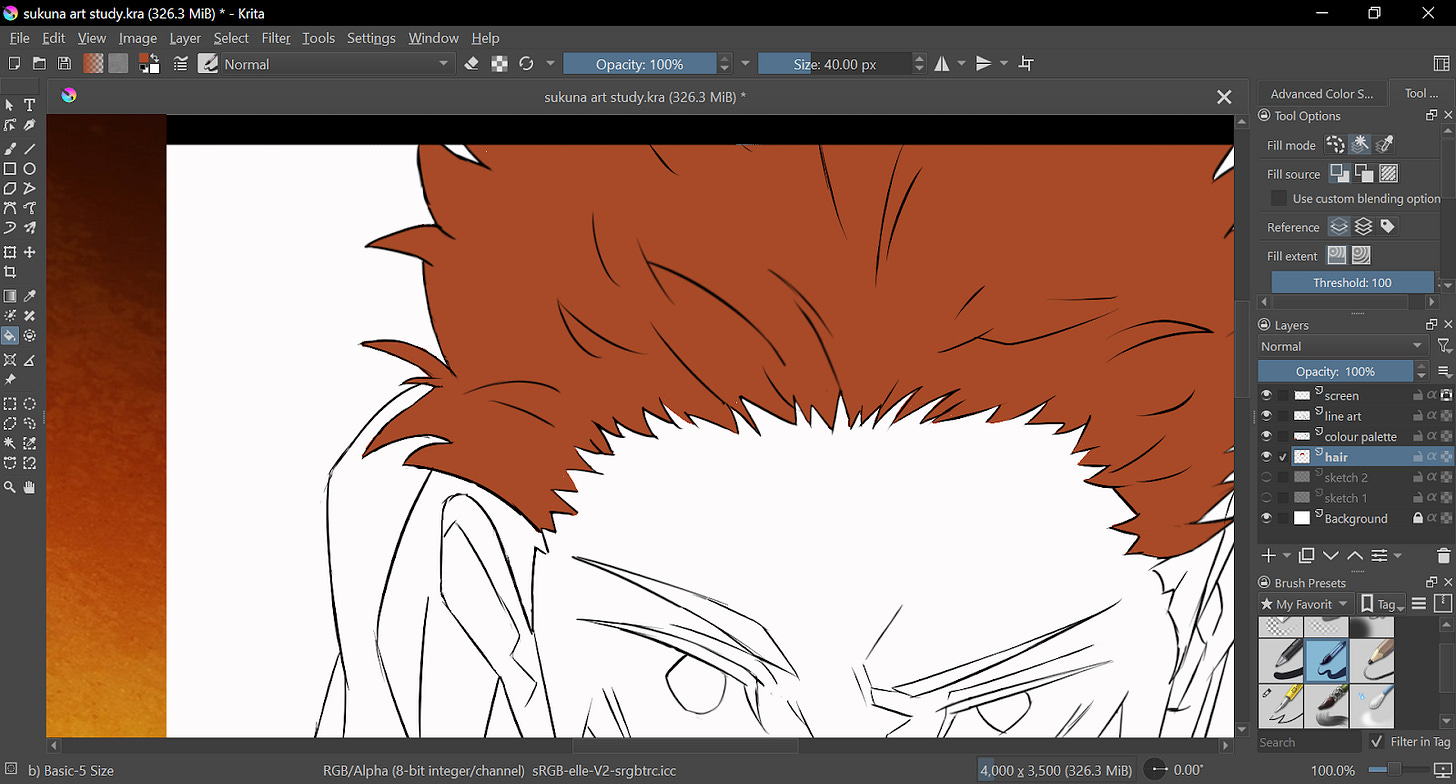Duplicate the layer in Layers panel
Screen dimensions: 1456x784
point(1306,556)
